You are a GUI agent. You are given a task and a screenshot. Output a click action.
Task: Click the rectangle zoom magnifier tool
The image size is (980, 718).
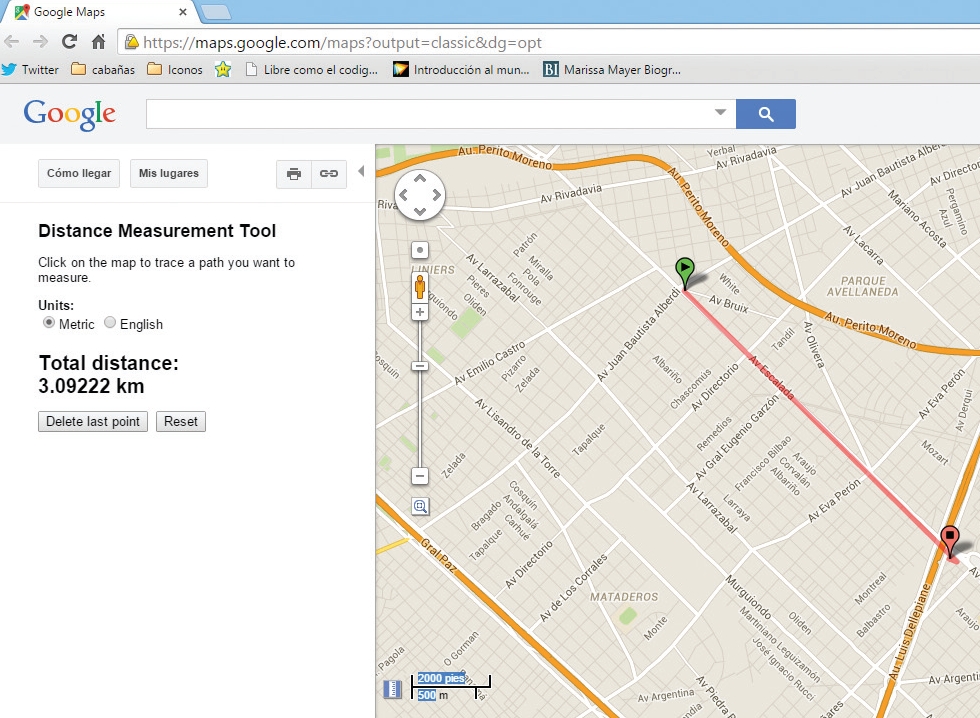click(421, 506)
